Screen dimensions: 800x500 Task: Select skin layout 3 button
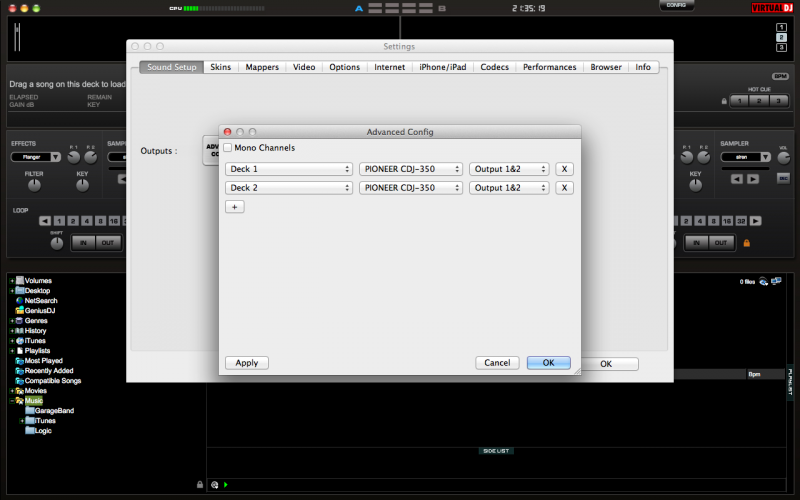click(781, 47)
